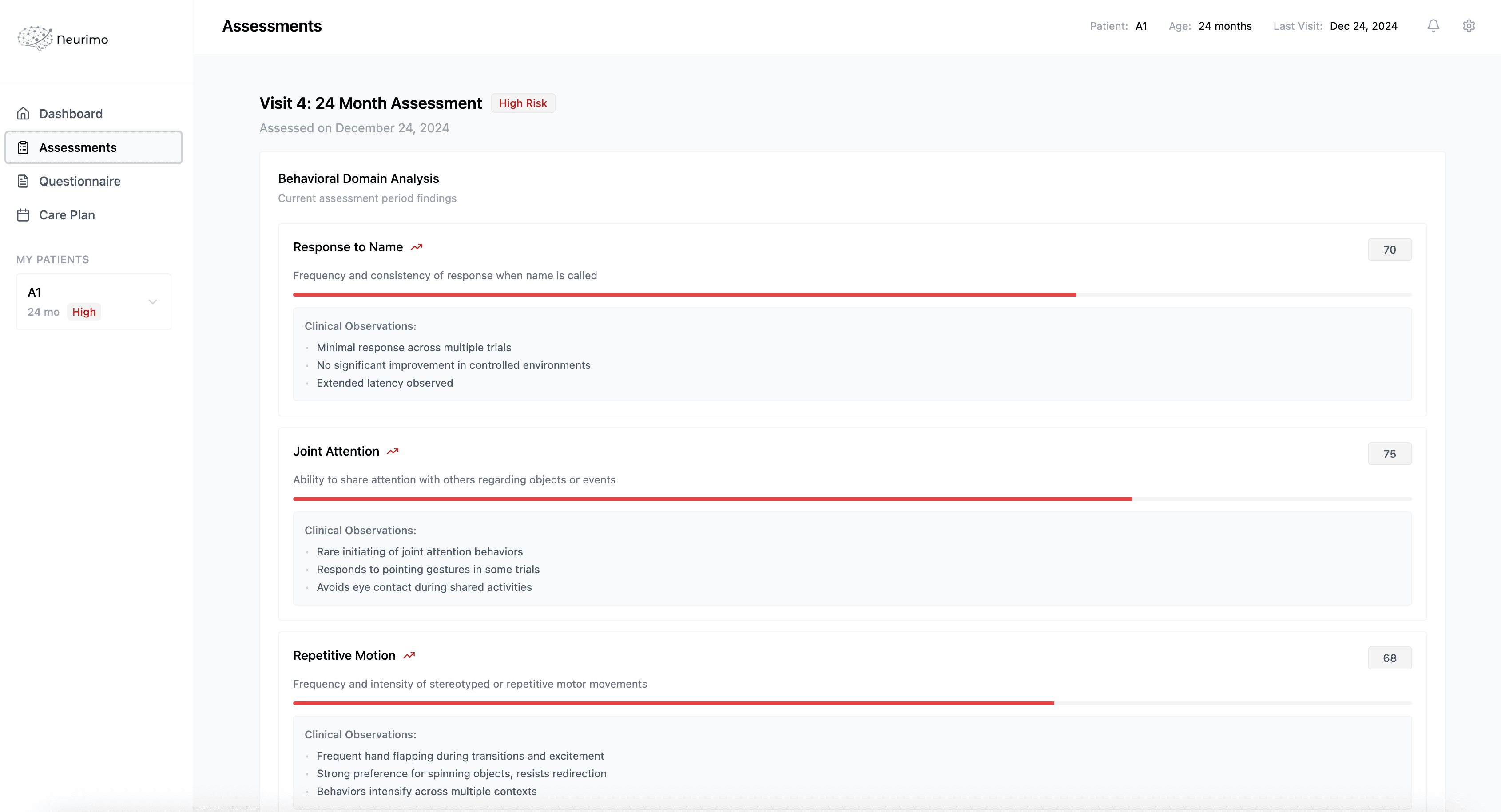Click the Questionnaire document icon

[23, 181]
